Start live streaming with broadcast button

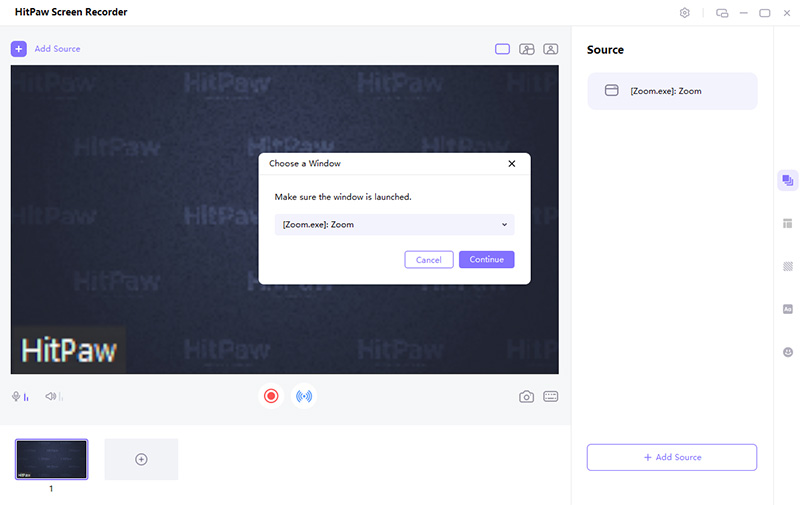pyautogui.click(x=304, y=396)
